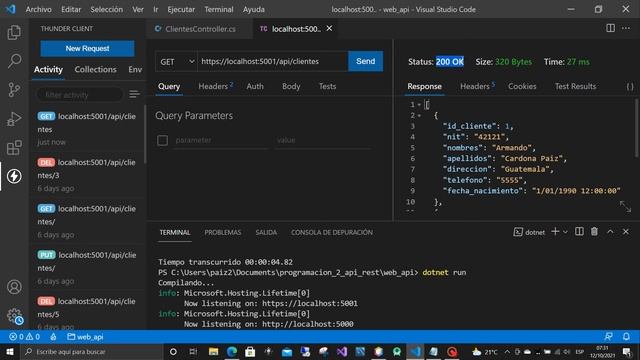Open the Search view in activity bar
The height and width of the screenshot is (360, 640).
[14, 61]
